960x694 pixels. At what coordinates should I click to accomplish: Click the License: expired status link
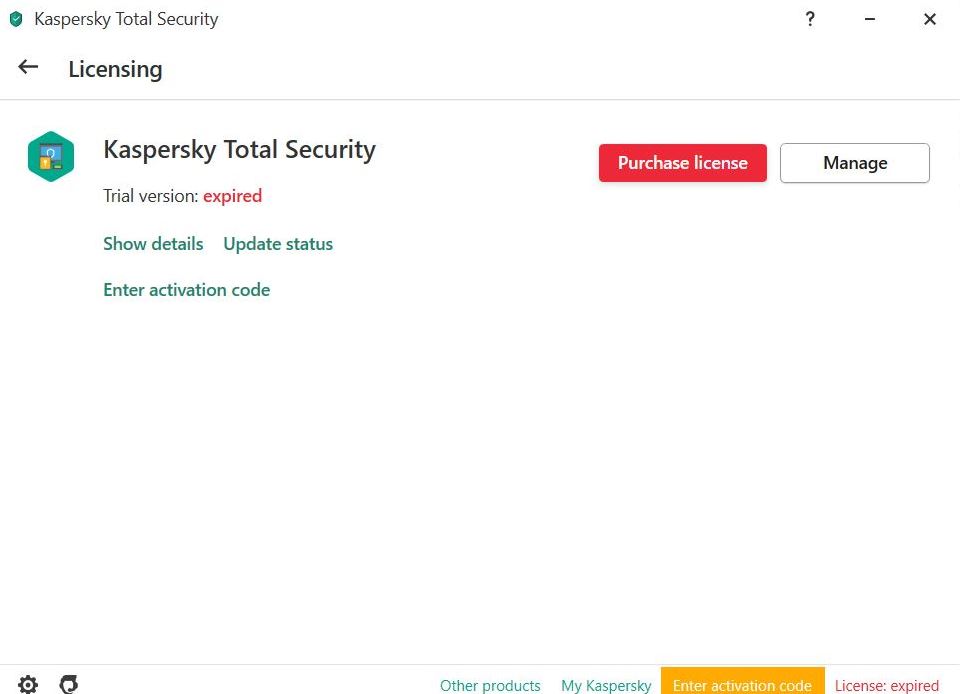coord(887,685)
